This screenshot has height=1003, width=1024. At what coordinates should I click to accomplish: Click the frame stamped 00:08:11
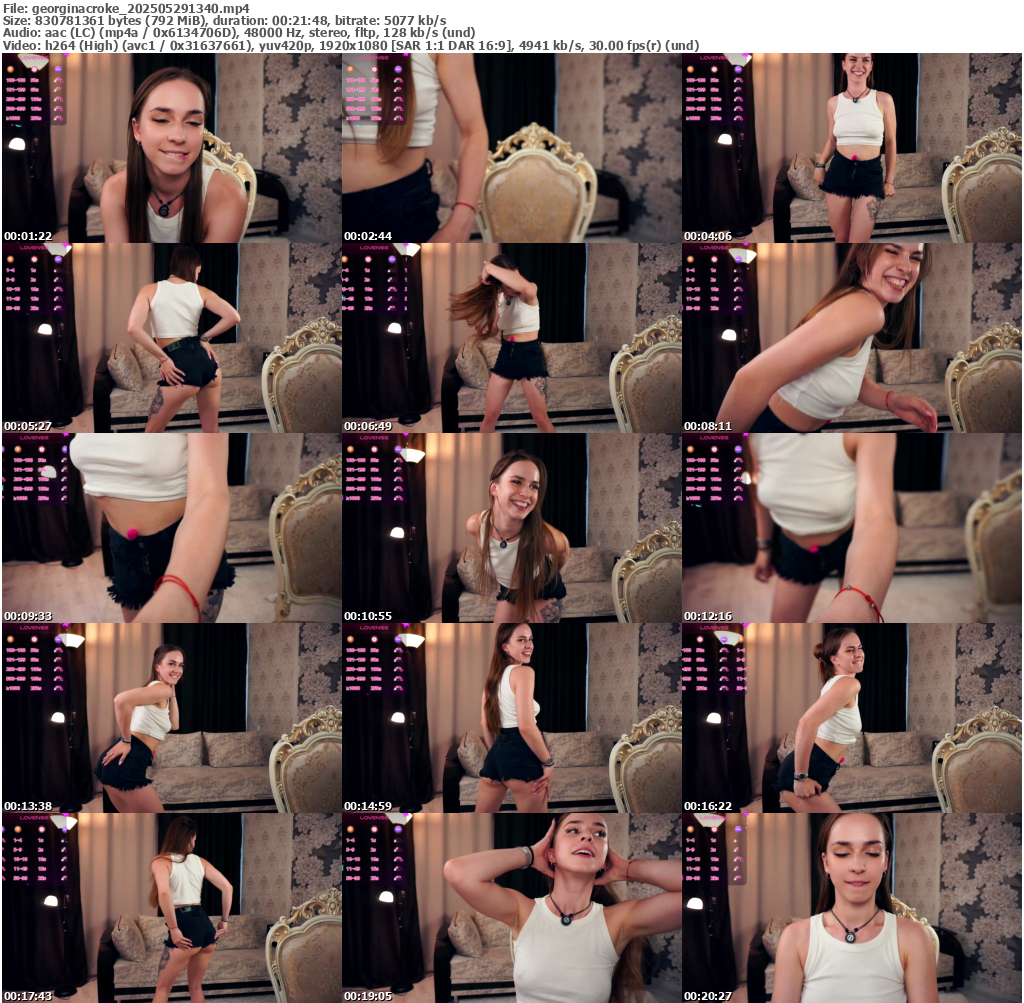pyautogui.click(x=852, y=338)
